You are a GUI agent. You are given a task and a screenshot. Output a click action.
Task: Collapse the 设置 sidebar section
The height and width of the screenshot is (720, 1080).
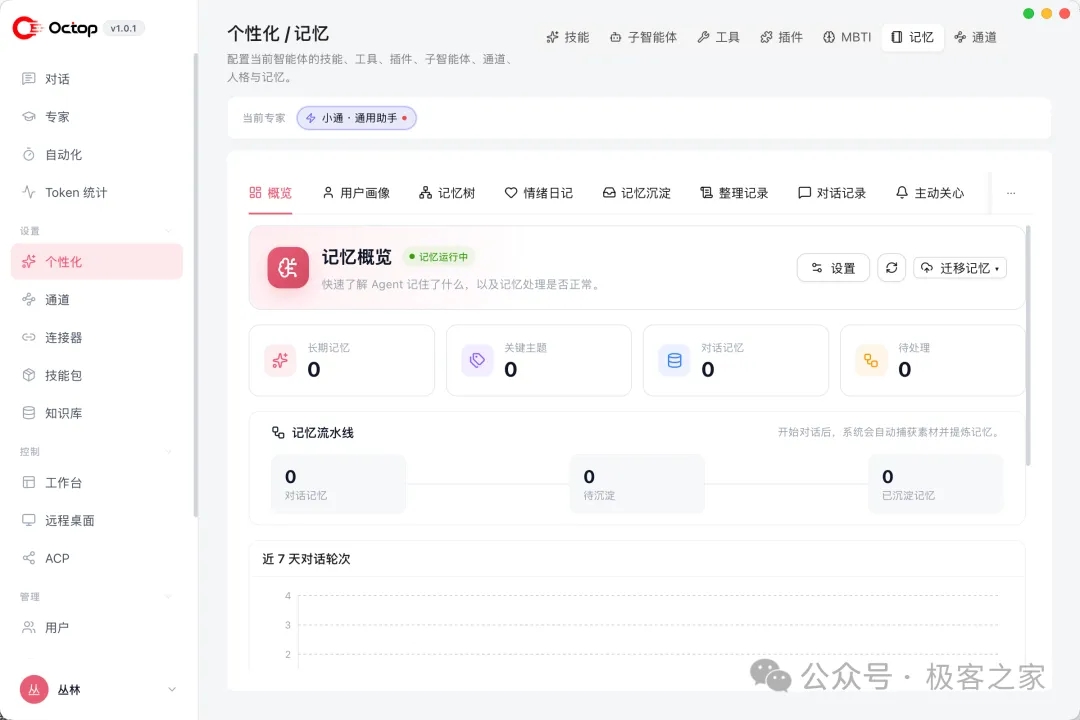point(169,231)
